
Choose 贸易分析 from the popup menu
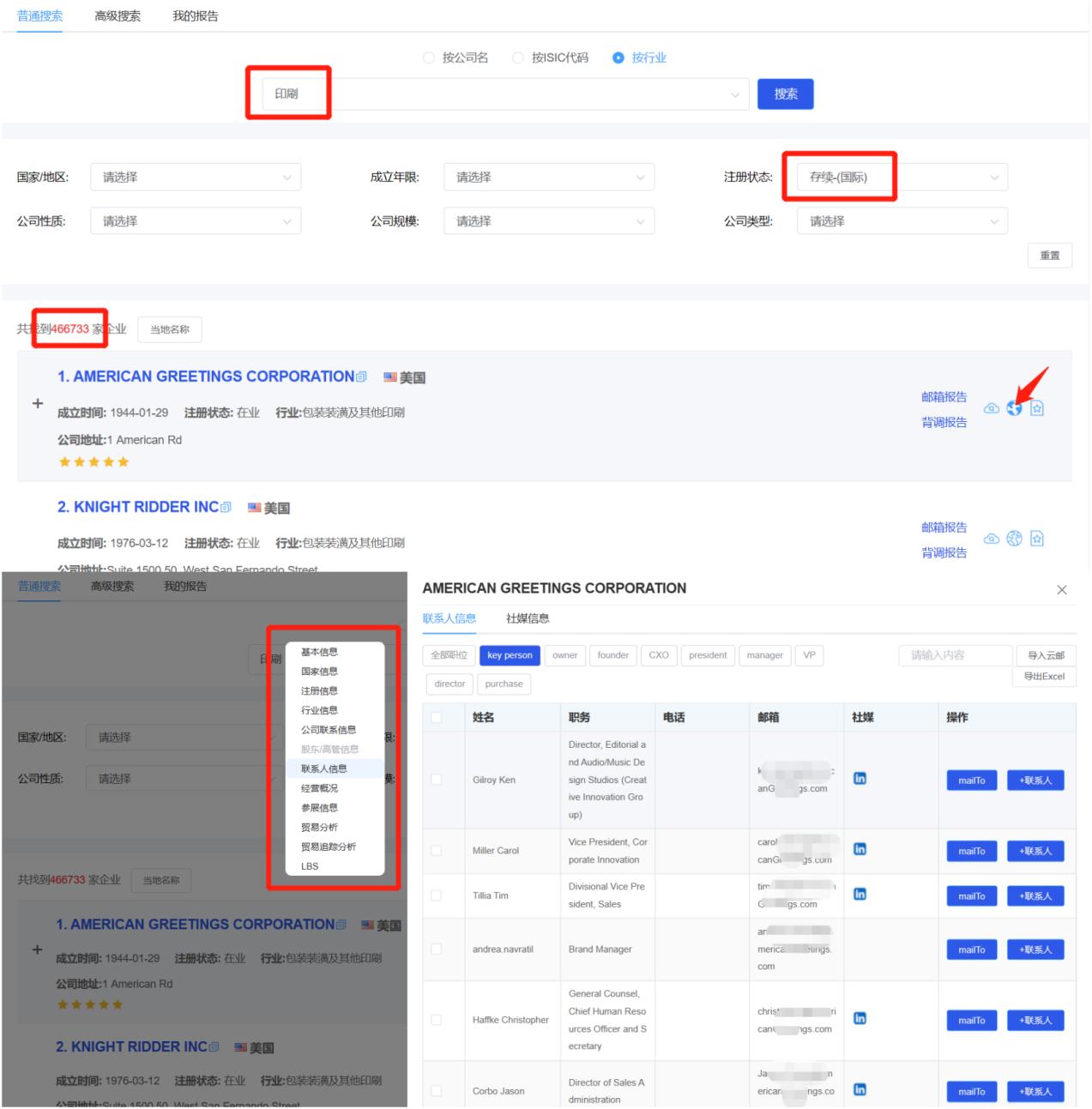[x=319, y=828]
